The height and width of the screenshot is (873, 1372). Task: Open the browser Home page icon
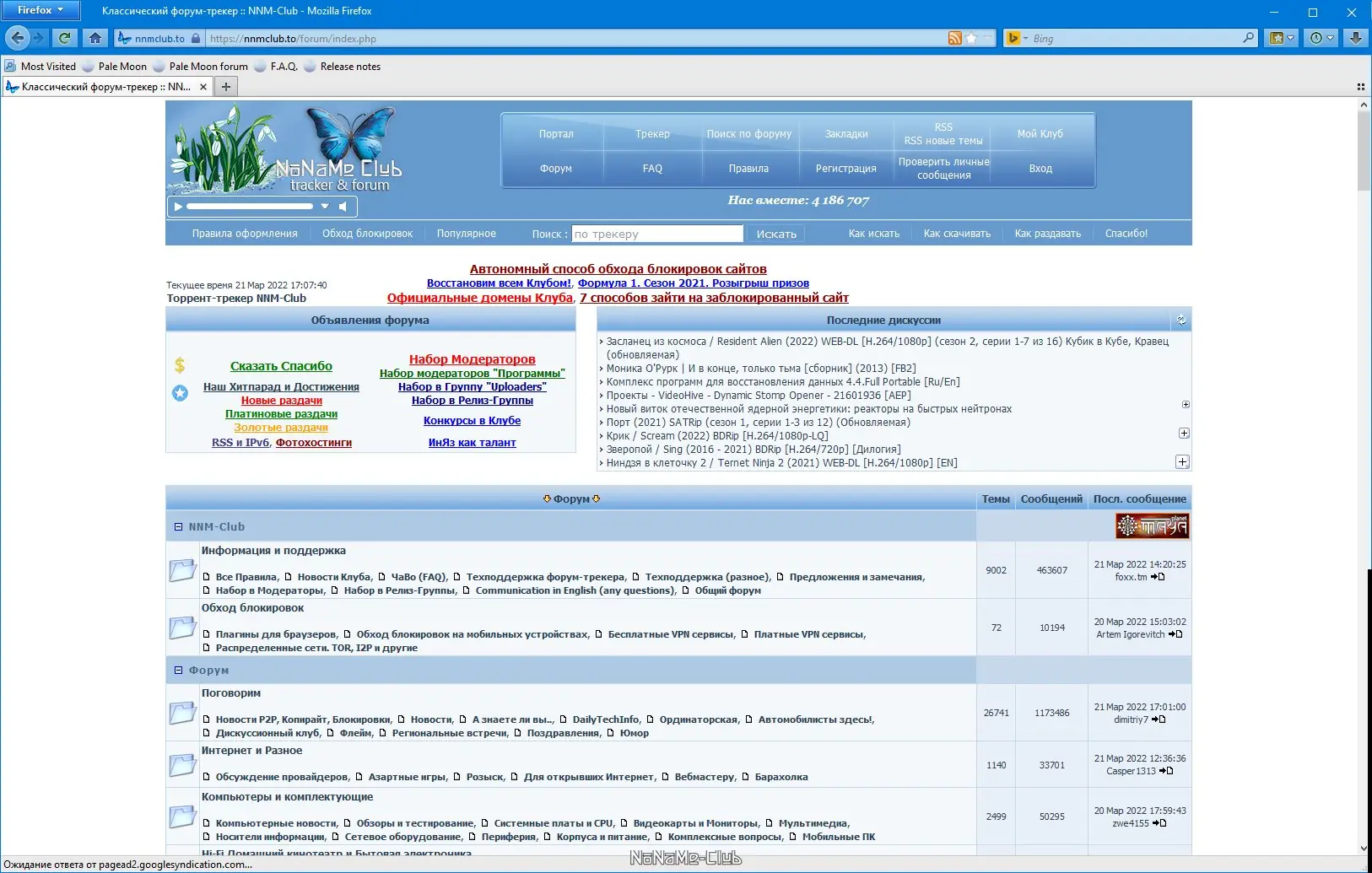[x=95, y=38]
